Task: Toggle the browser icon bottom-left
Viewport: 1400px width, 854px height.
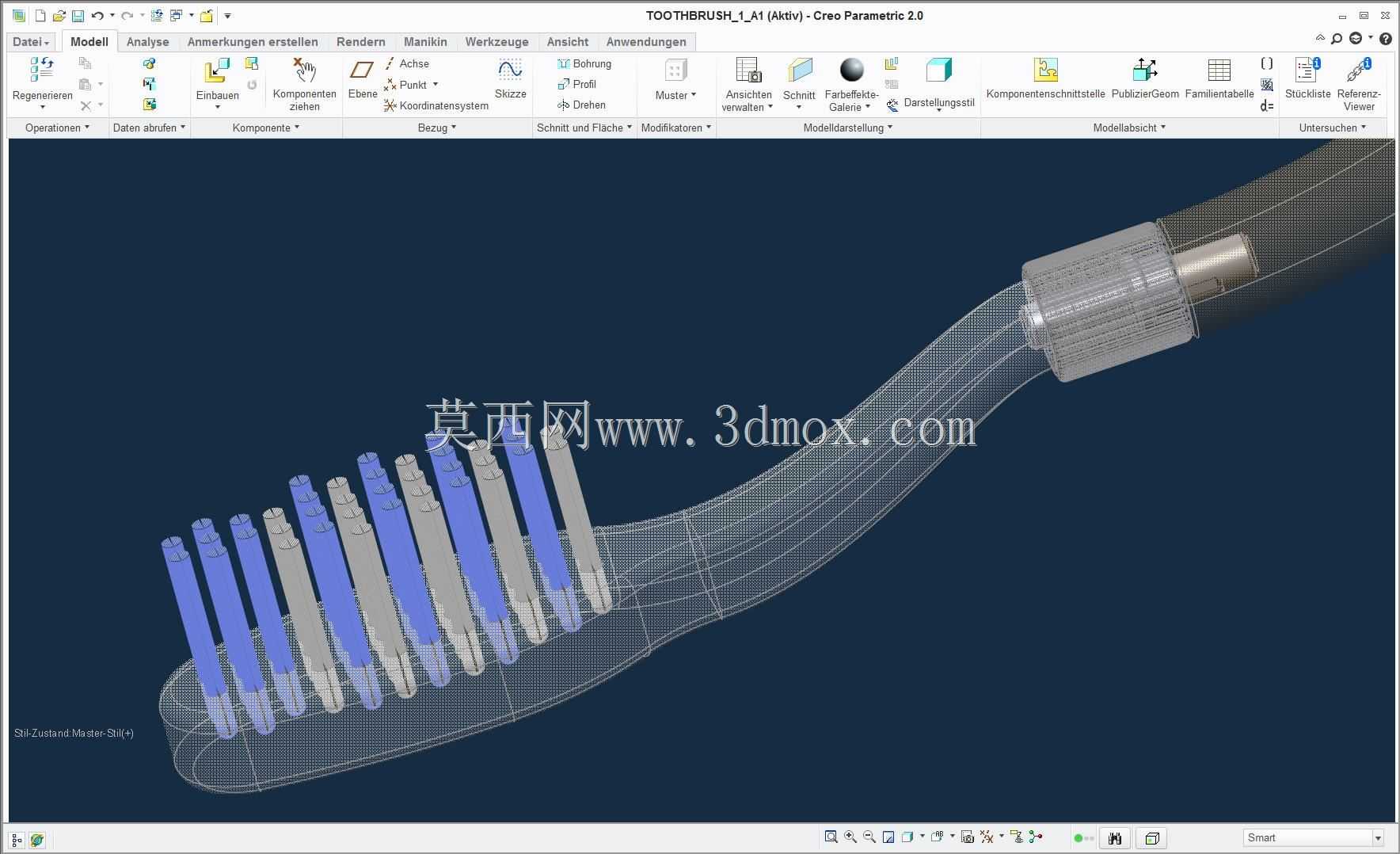Action: 36,840
